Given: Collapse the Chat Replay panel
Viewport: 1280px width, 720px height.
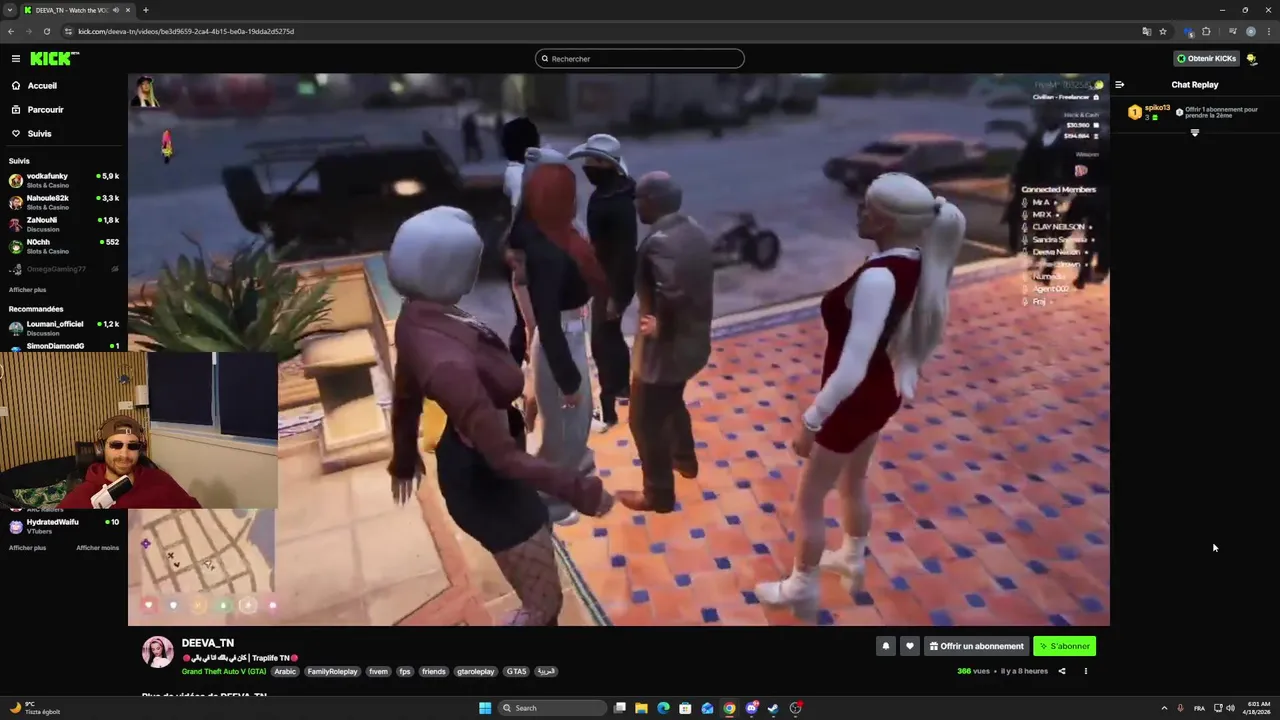Looking at the screenshot, I should (x=1120, y=85).
